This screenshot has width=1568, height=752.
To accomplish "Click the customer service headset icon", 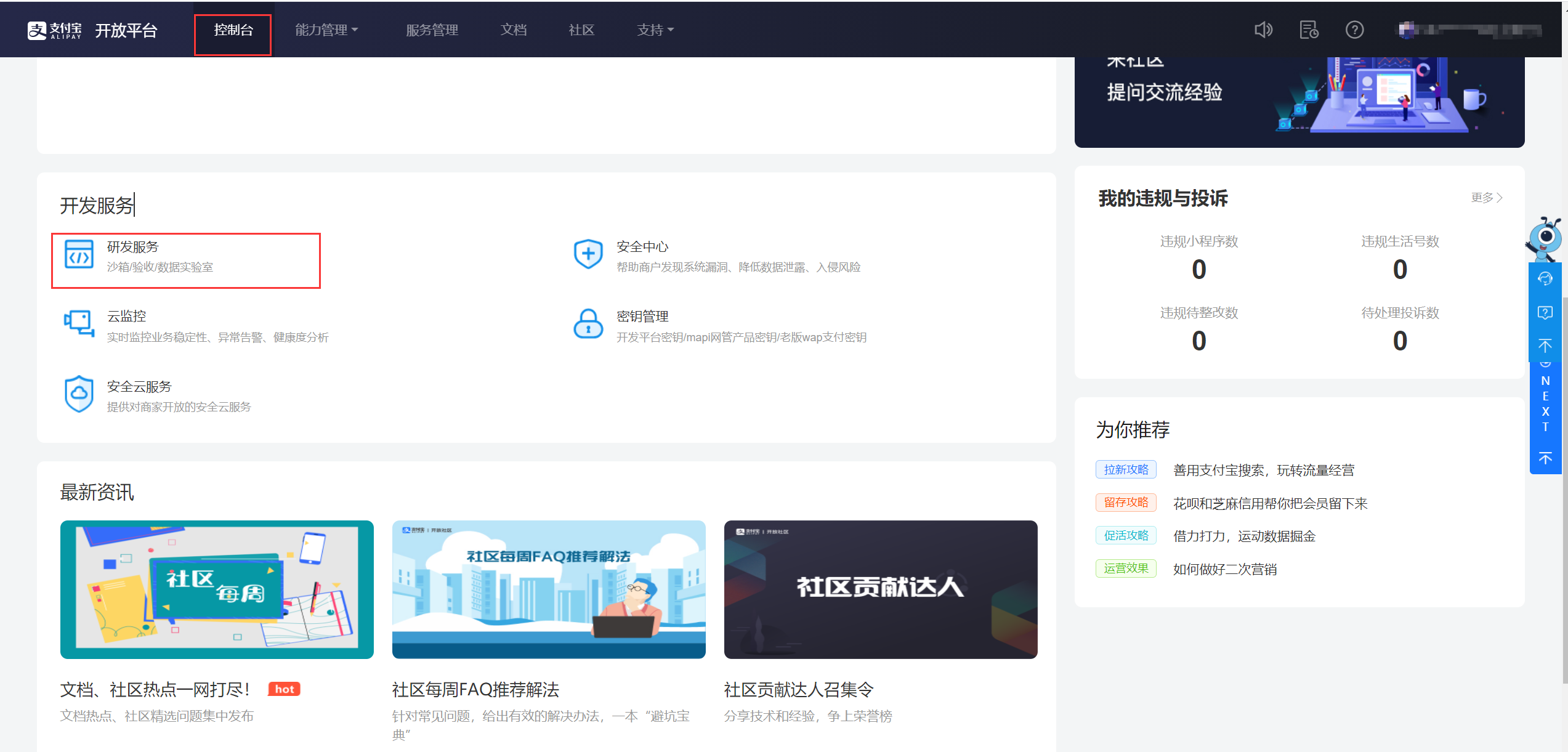I will pos(1545,279).
